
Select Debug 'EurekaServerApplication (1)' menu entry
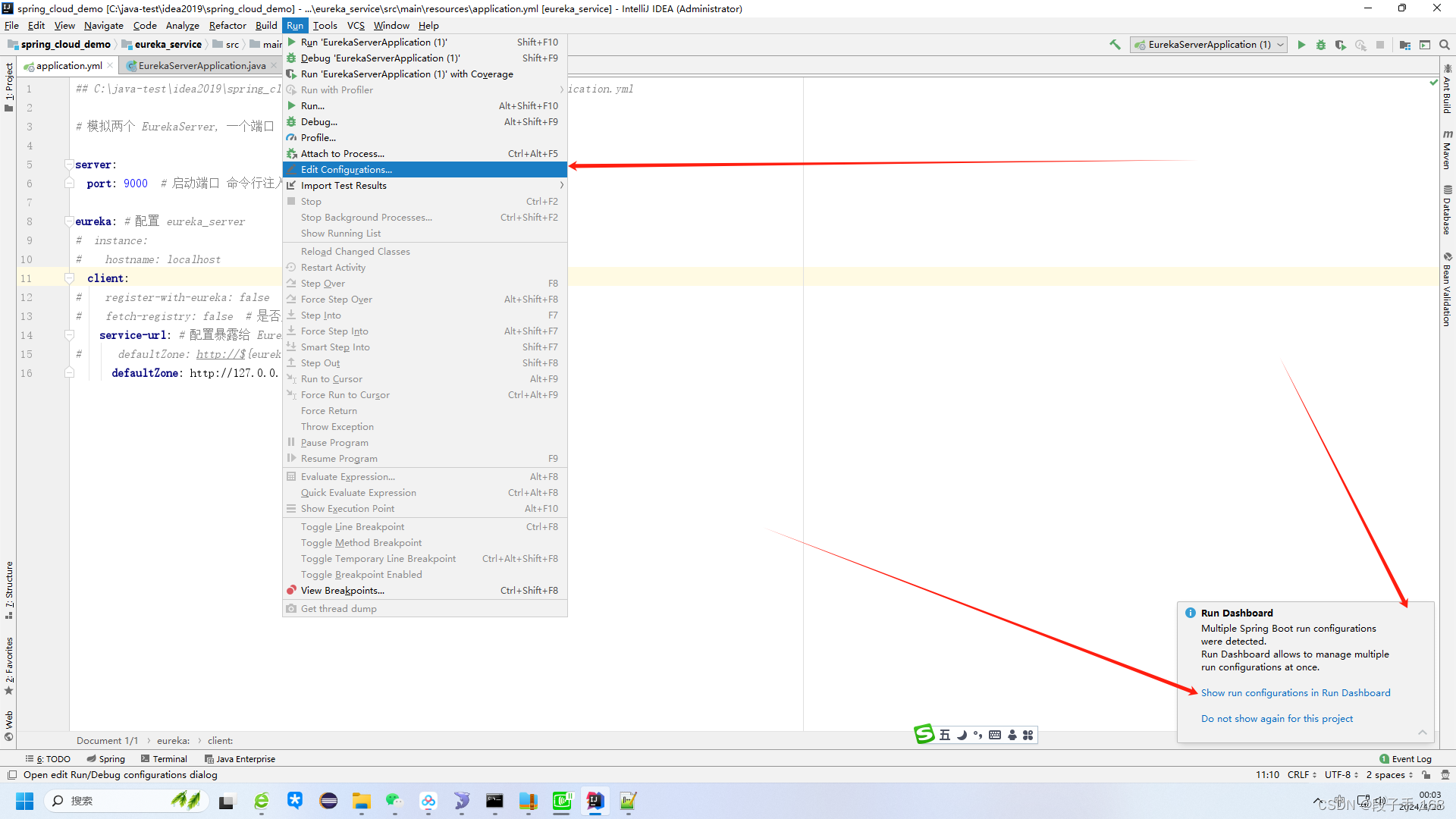pos(425,58)
